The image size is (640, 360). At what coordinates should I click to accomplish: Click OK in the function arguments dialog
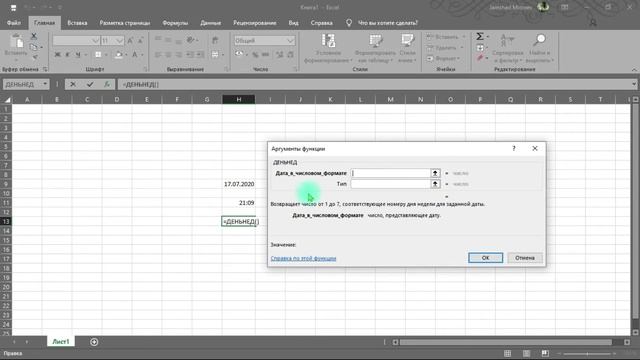click(485, 258)
